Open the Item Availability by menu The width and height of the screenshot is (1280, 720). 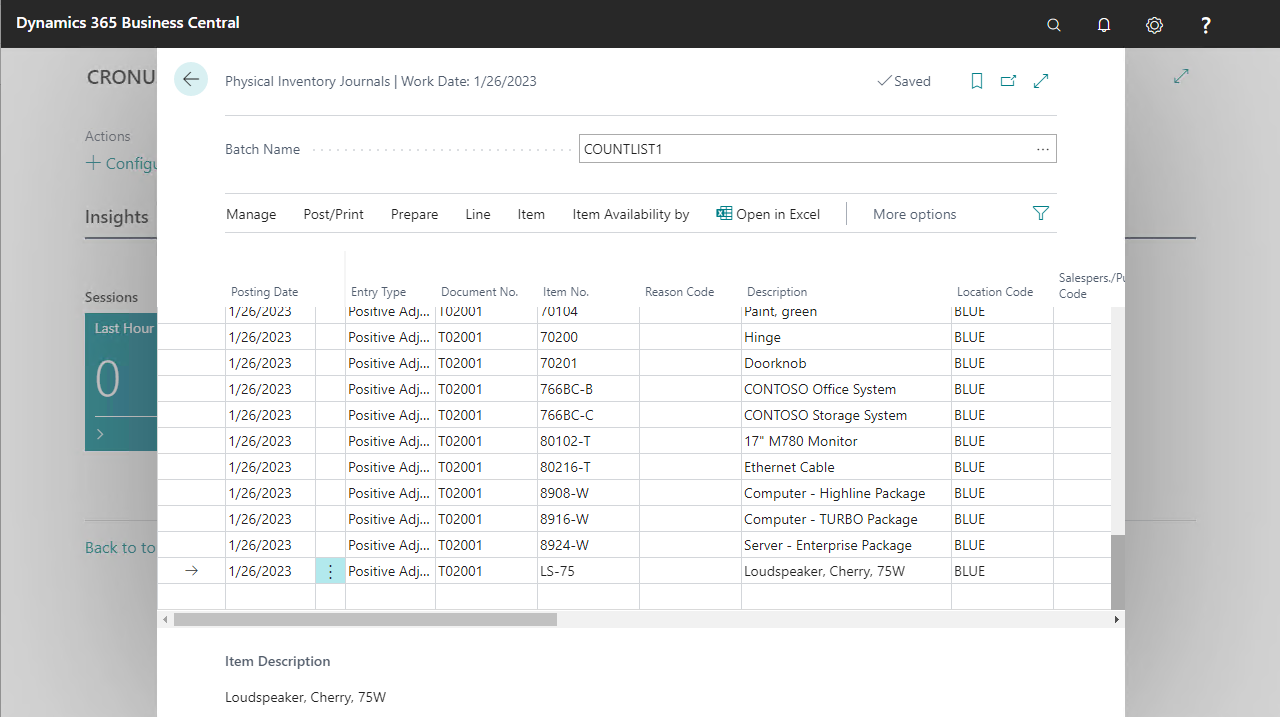(x=631, y=214)
